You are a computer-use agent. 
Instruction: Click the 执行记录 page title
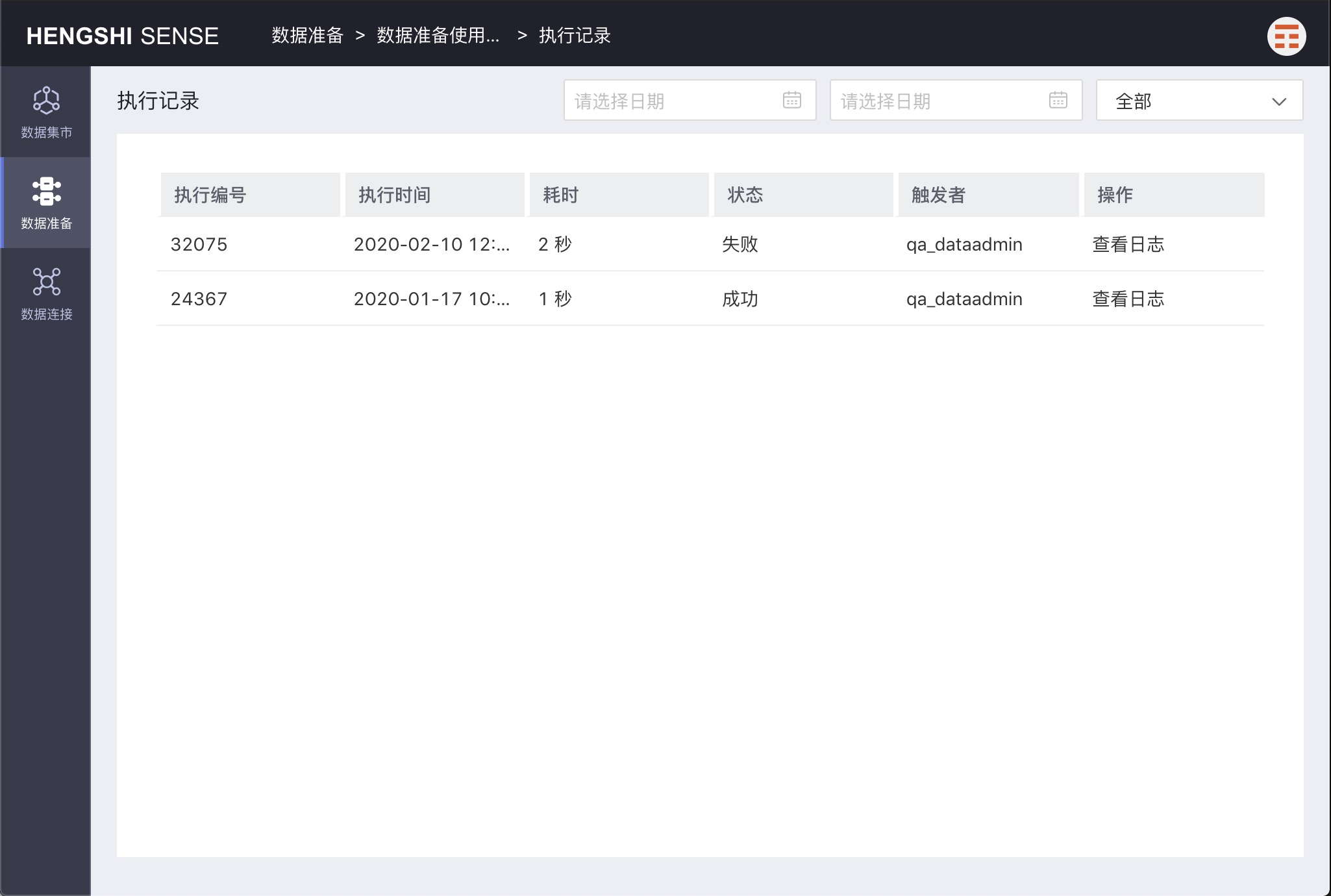(158, 101)
